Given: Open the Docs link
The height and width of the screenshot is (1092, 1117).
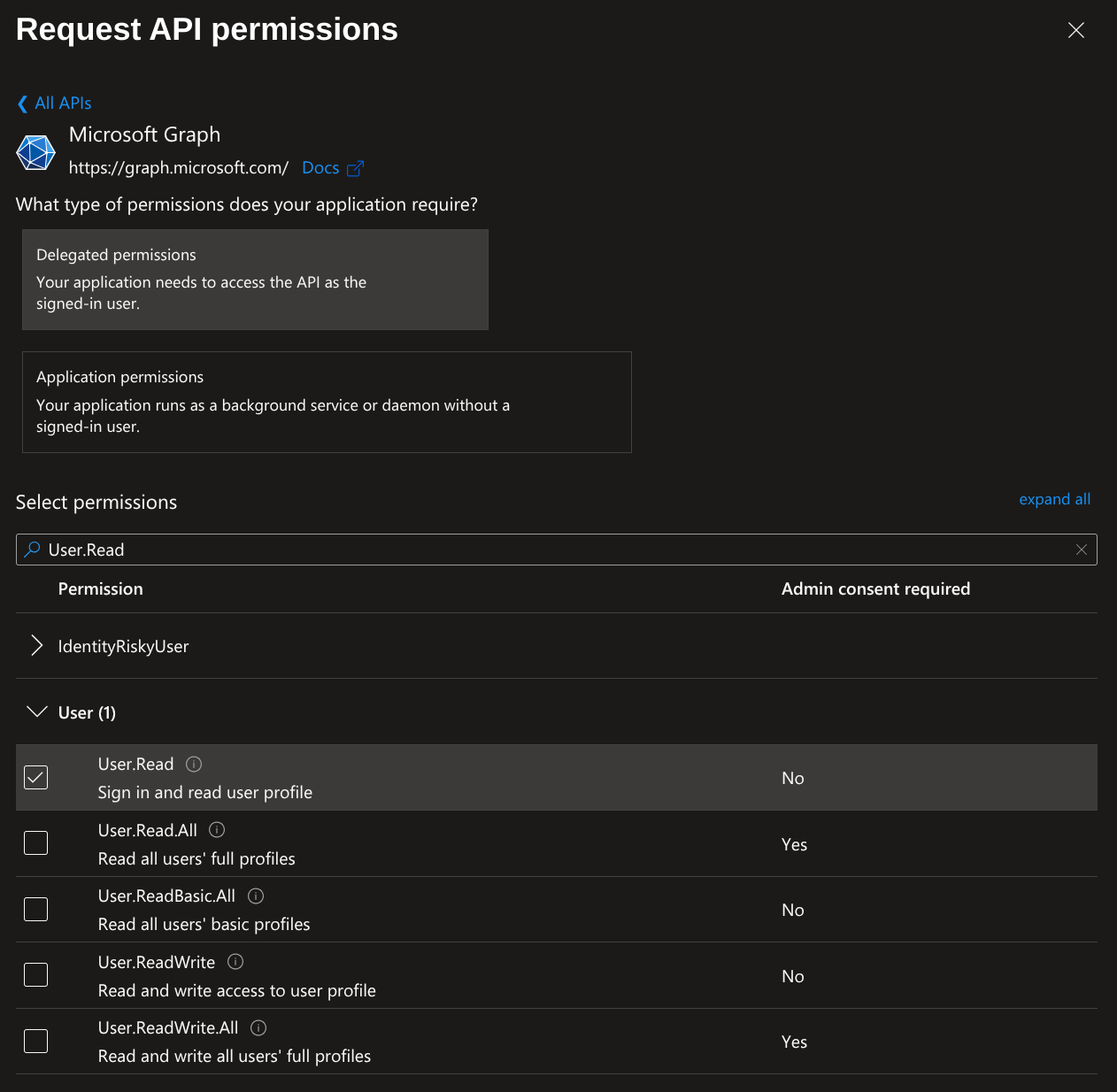Looking at the screenshot, I should 320,168.
